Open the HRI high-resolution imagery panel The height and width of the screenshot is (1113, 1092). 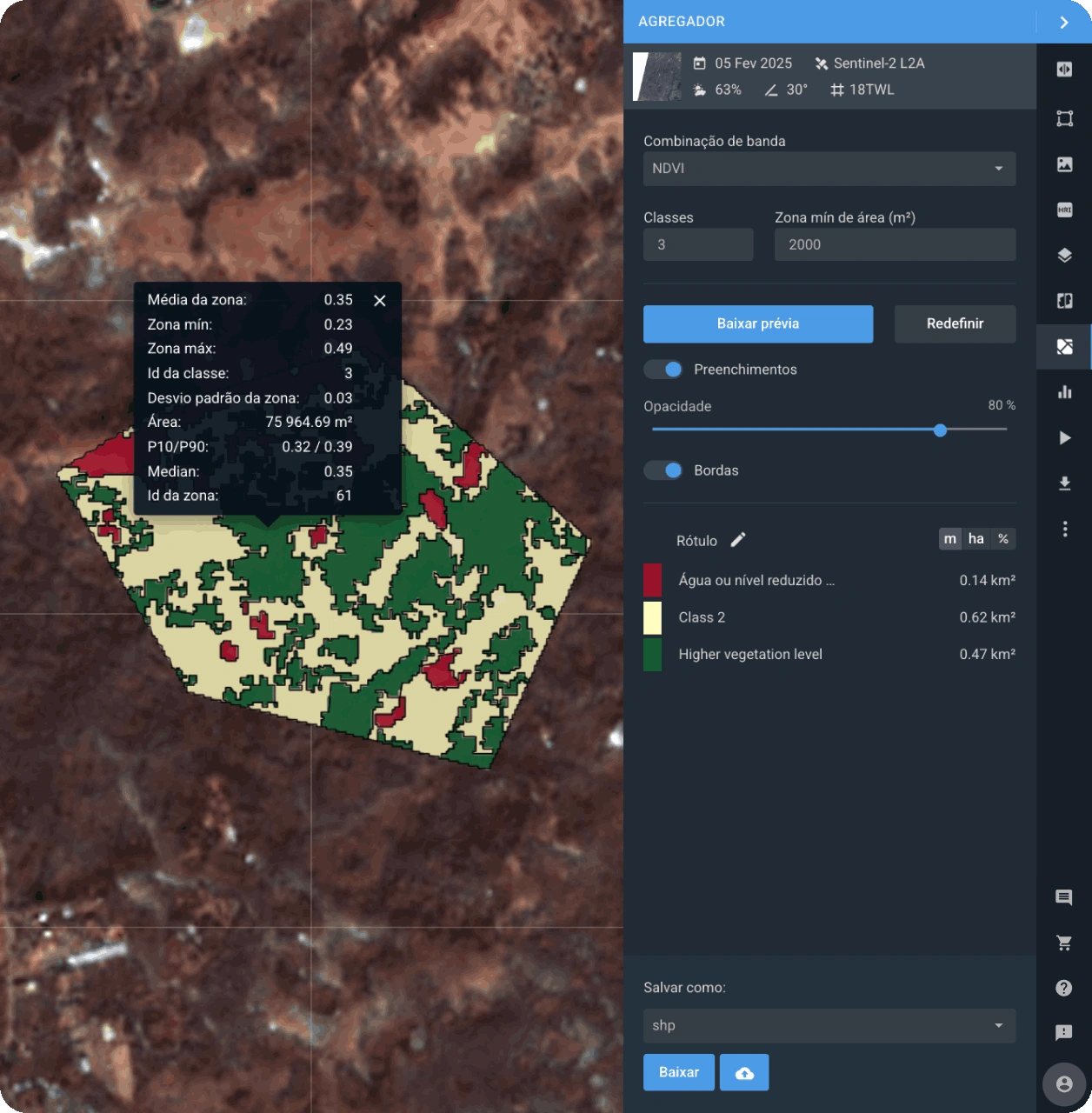1064,210
